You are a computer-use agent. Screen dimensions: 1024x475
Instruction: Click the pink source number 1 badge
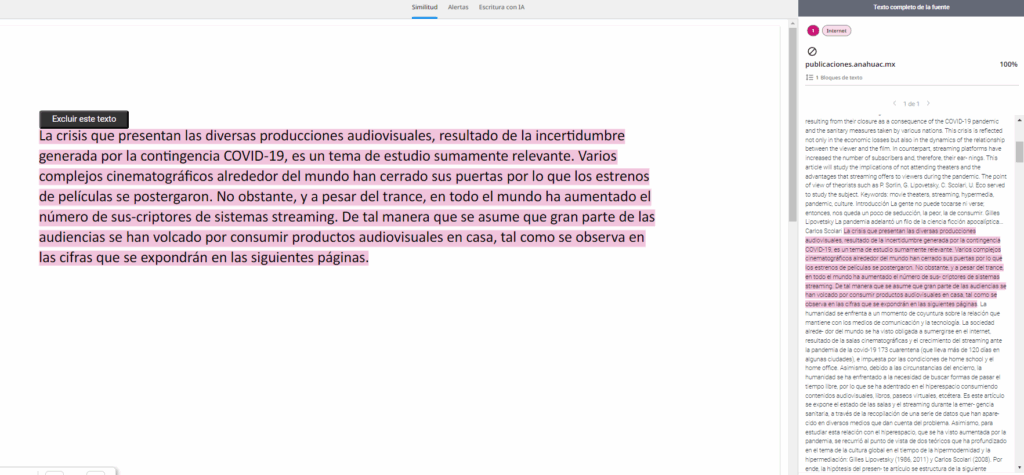[x=812, y=31]
